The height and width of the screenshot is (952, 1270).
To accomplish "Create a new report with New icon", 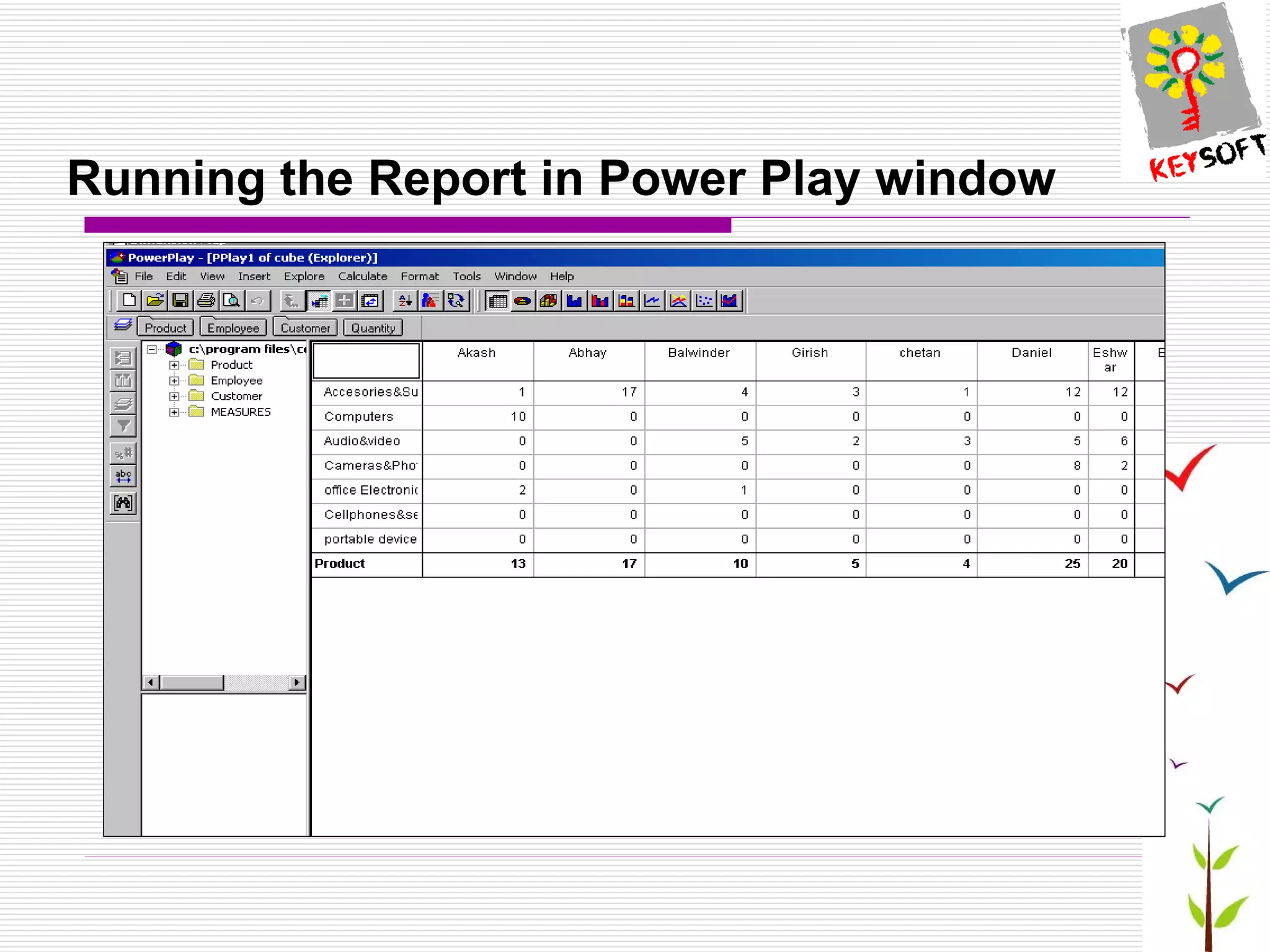I will (129, 301).
